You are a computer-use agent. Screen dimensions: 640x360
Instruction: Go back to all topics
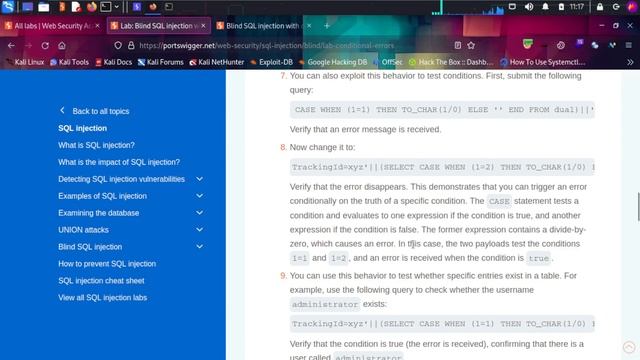[x=95, y=111]
